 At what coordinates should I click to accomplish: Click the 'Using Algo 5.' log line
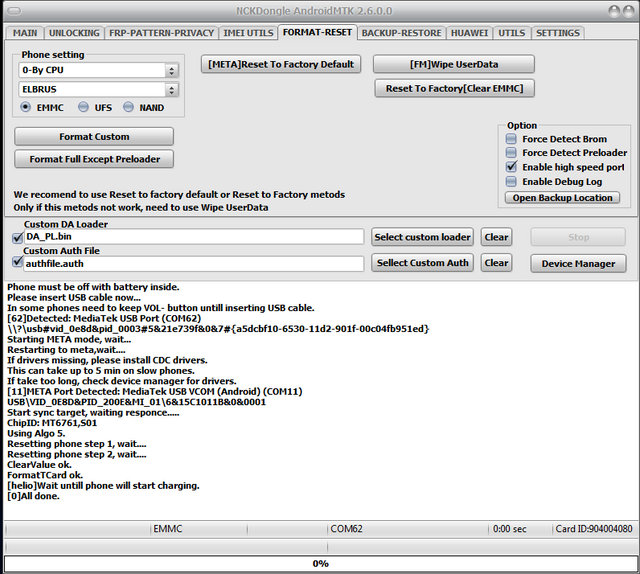click(36, 434)
